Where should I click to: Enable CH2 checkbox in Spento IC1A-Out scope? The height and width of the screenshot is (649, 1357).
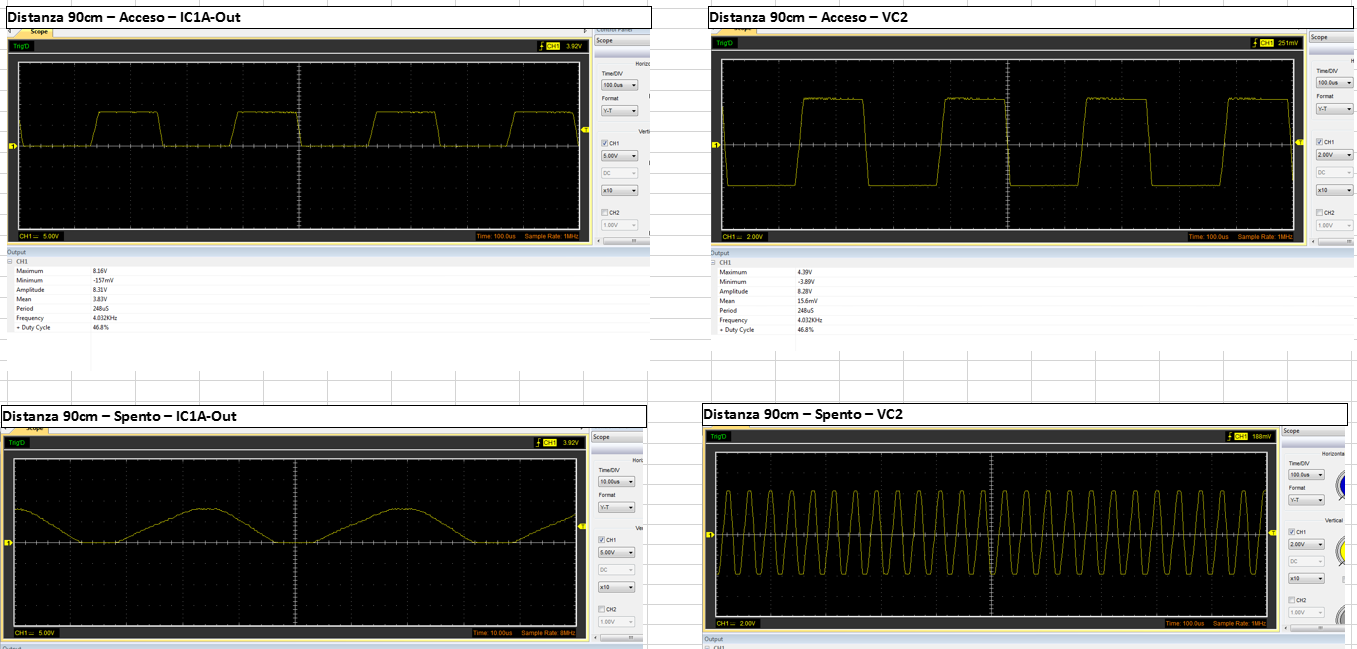click(603, 608)
